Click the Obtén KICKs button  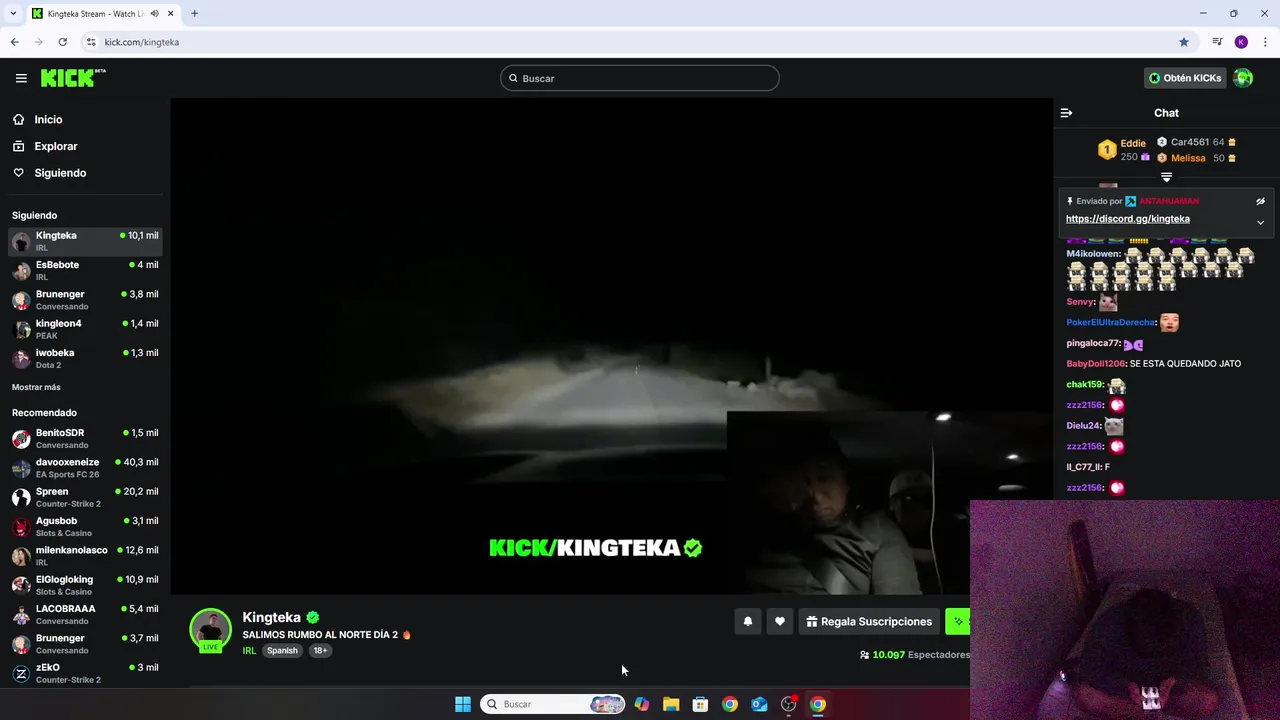point(1185,78)
